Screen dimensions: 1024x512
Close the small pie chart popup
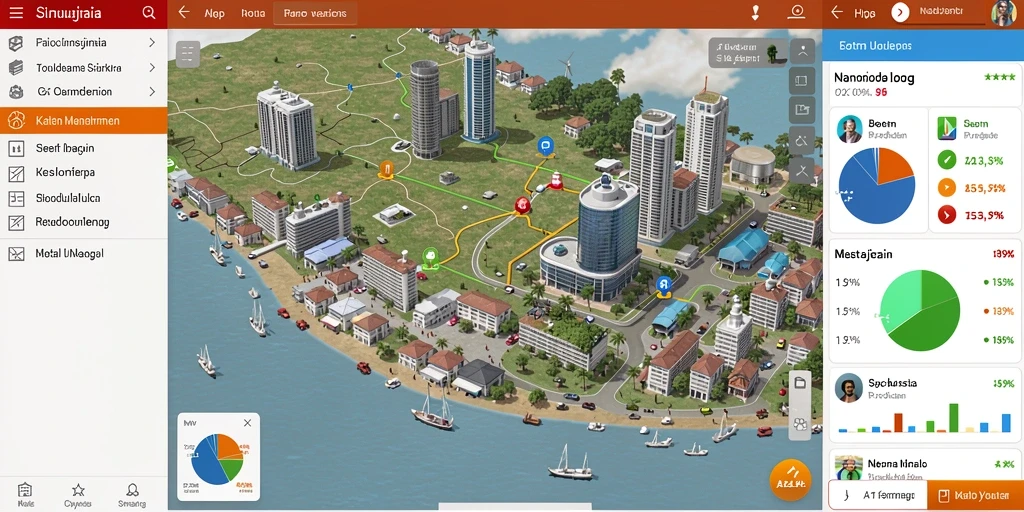(248, 423)
